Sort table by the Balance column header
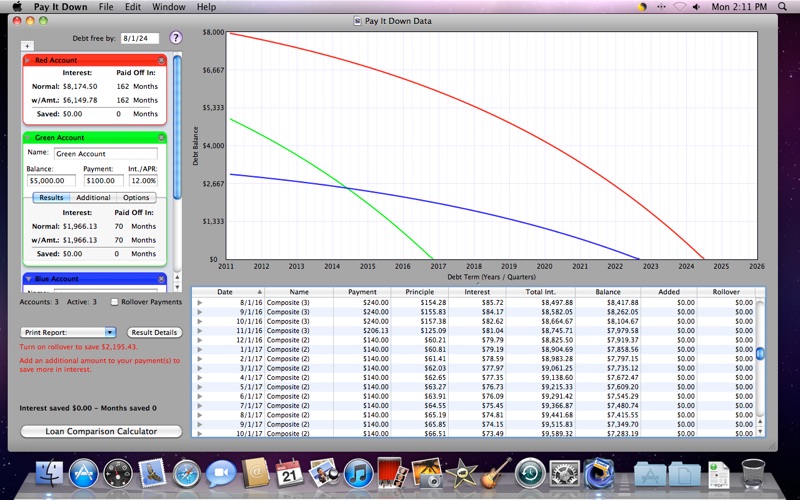 point(608,292)
